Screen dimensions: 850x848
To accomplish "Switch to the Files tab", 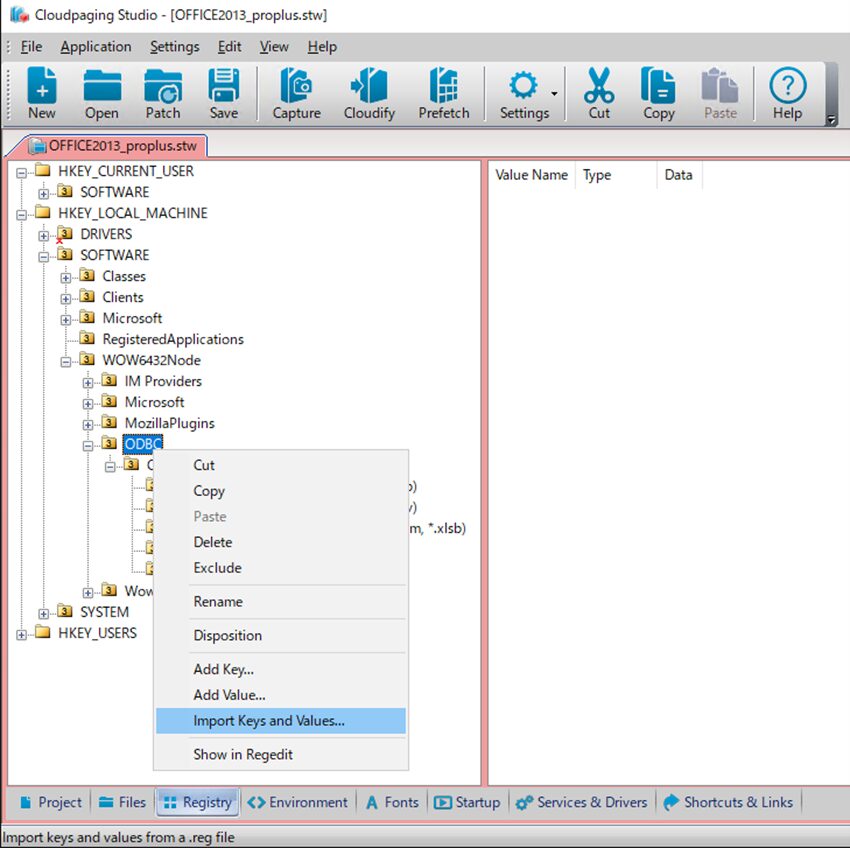I will [122, 802].
